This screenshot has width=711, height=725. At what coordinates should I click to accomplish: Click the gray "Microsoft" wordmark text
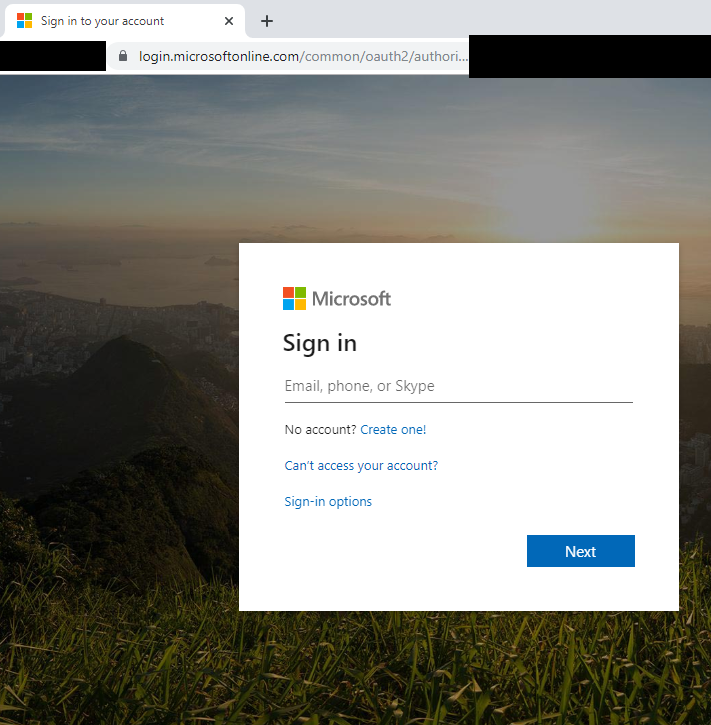point(351,298)
